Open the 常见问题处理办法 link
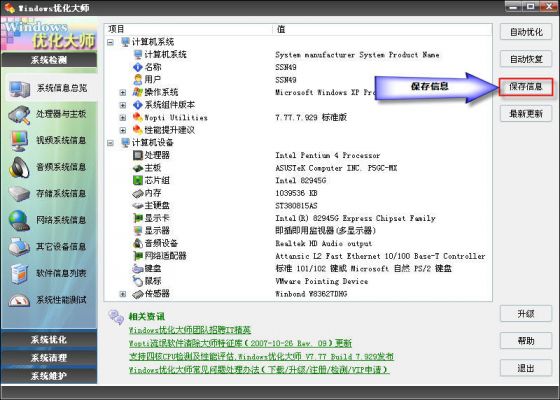 tap(259, 370)
